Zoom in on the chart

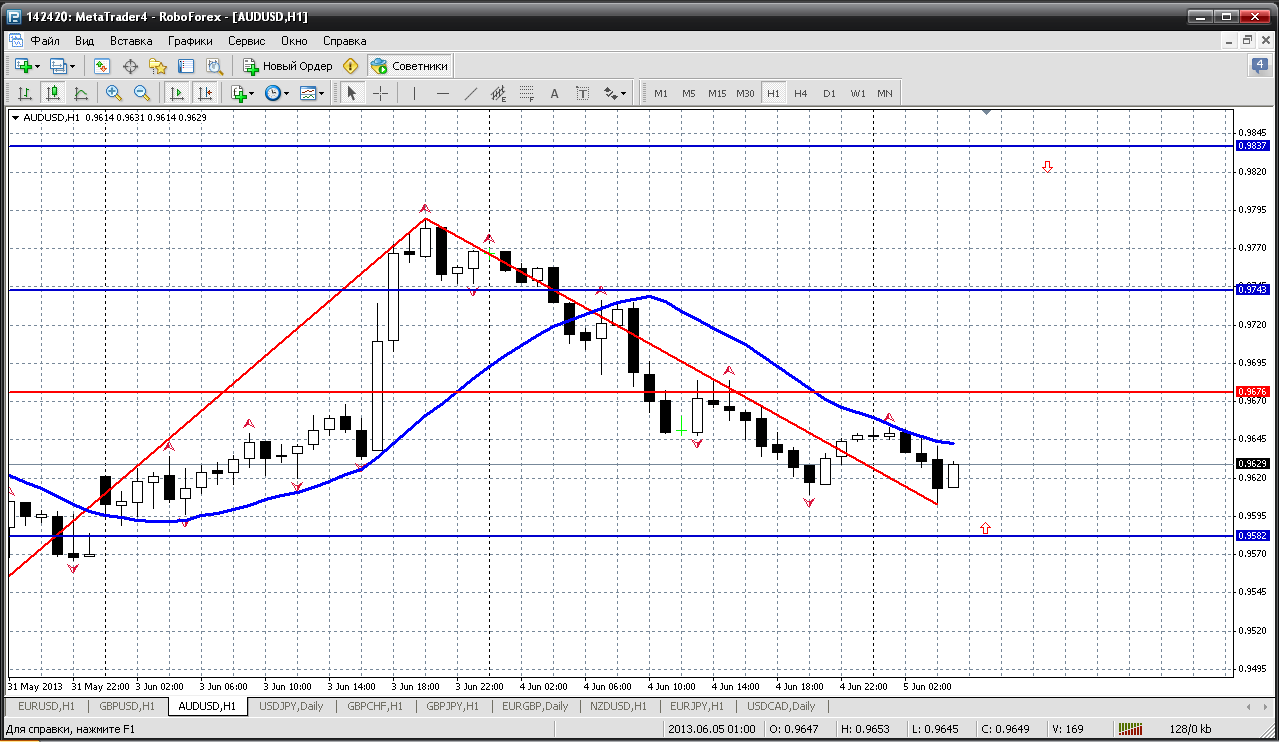[114, 93]
